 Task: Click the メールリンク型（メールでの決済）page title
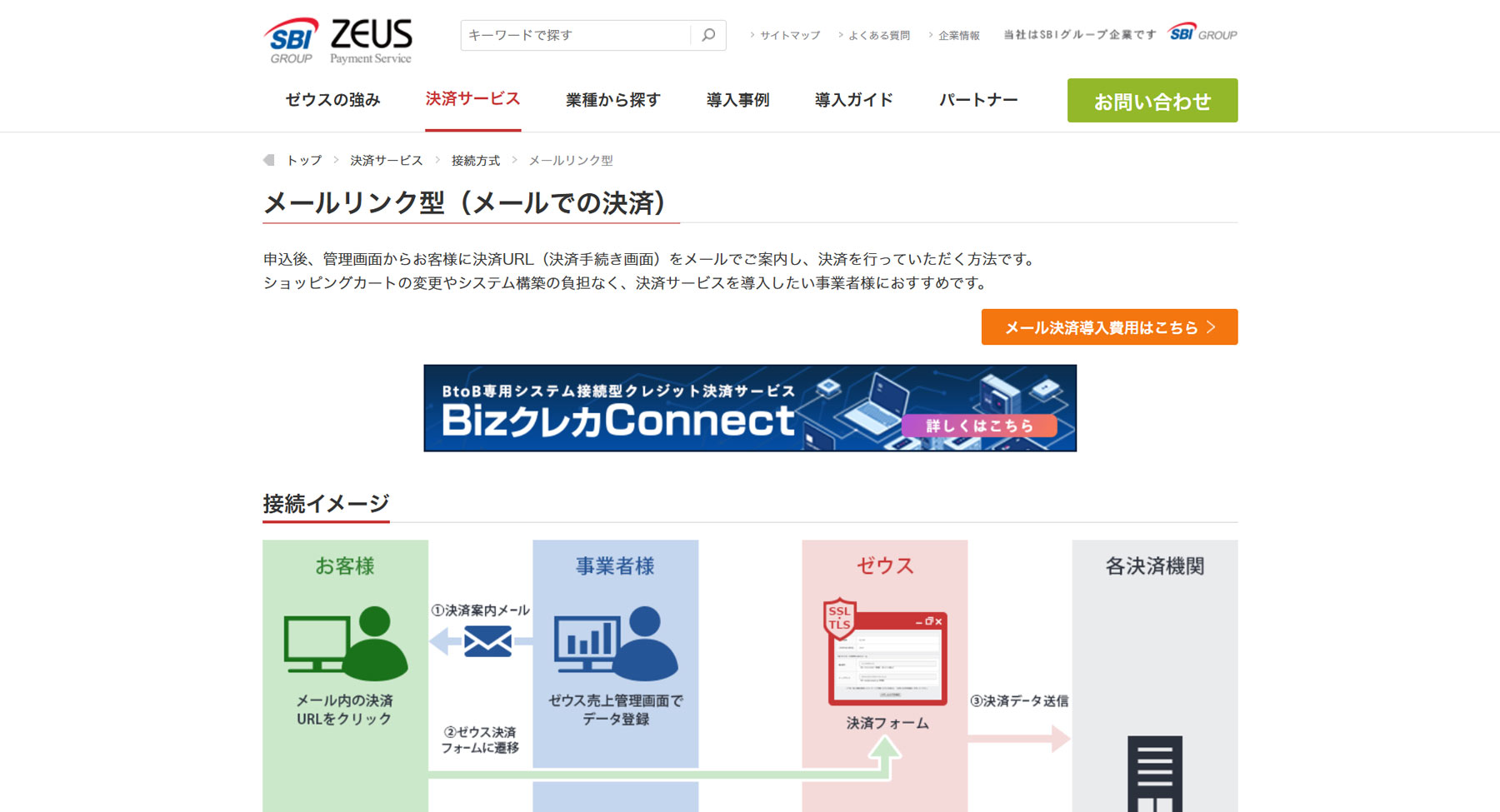click(x=466, y=202)
